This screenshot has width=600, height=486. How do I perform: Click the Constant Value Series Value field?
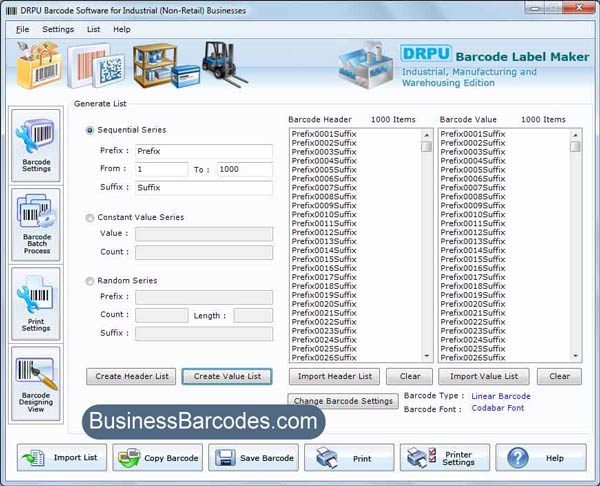pyautogui.click(x=204, y=234)
